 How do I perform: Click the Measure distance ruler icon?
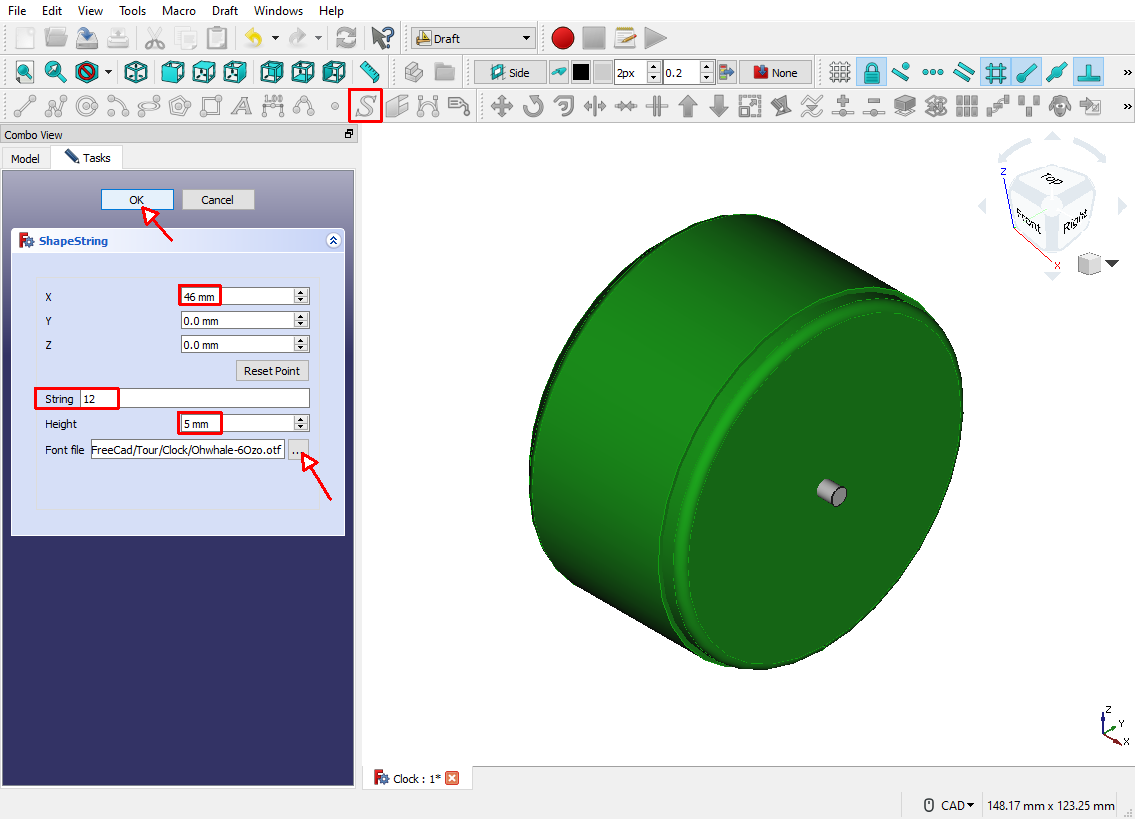(370, 72)
